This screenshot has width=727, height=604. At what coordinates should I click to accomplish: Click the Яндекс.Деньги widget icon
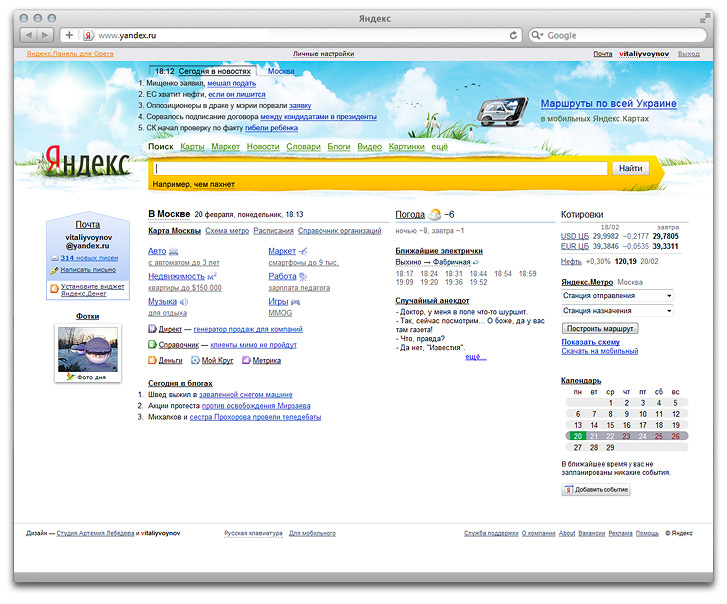(x=54, y=289)
